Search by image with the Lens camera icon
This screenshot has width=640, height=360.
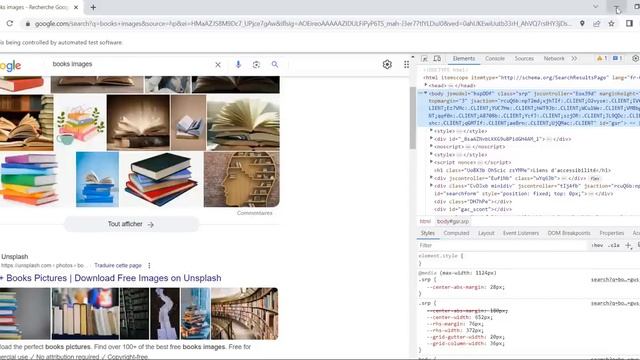pos(256,64)
